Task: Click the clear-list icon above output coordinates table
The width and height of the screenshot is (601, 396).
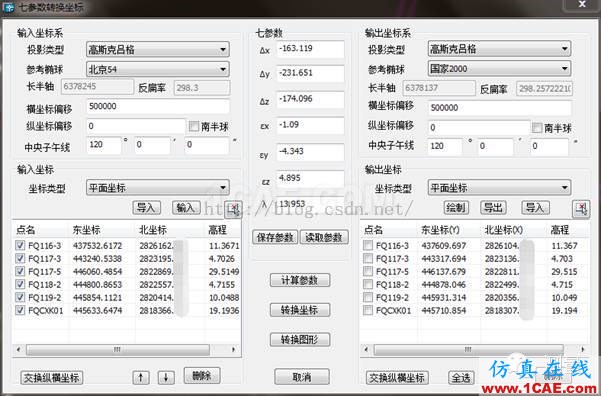Action: click(581, 209)
